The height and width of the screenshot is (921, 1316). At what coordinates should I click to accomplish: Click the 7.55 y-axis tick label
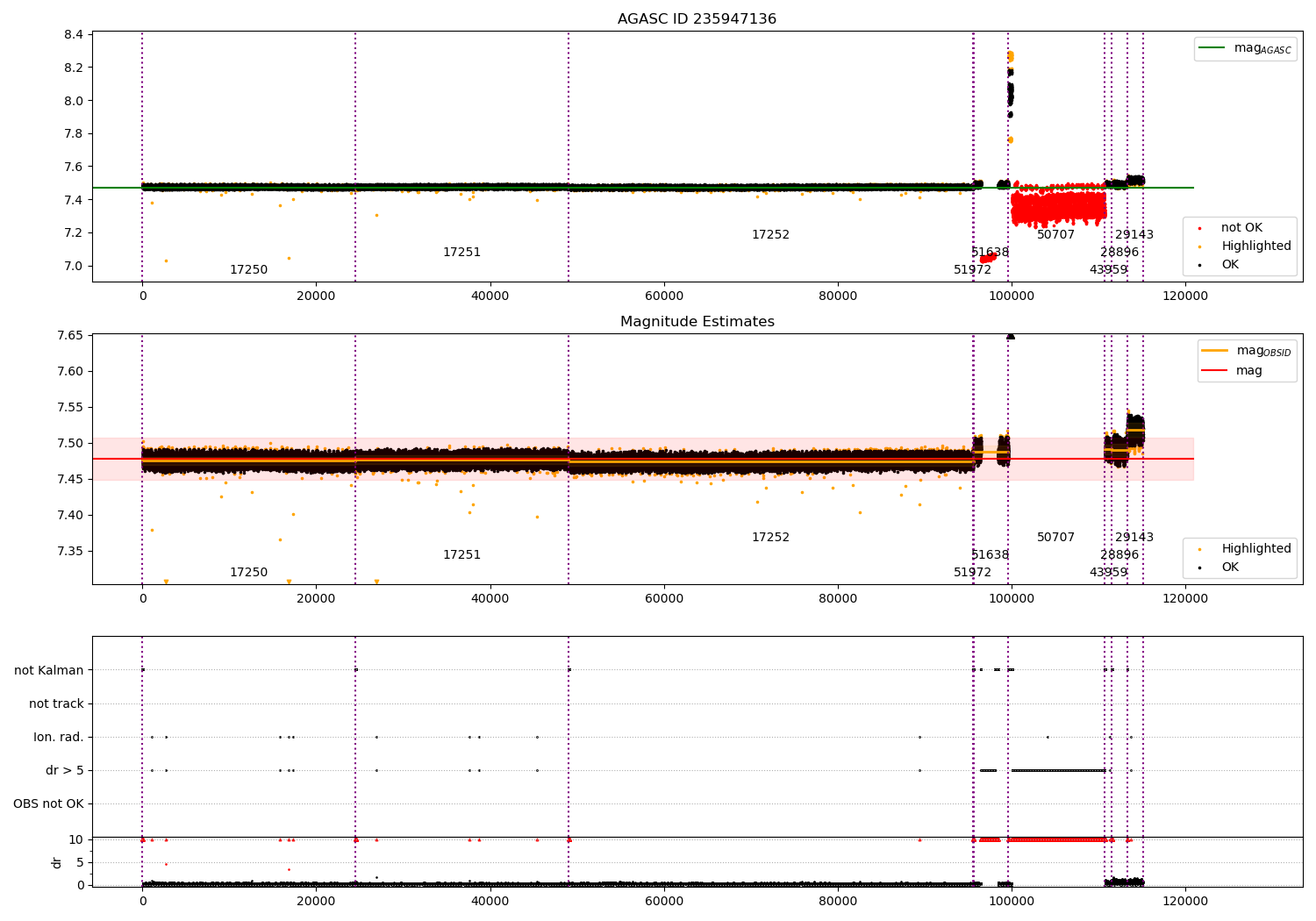point(71,408)
